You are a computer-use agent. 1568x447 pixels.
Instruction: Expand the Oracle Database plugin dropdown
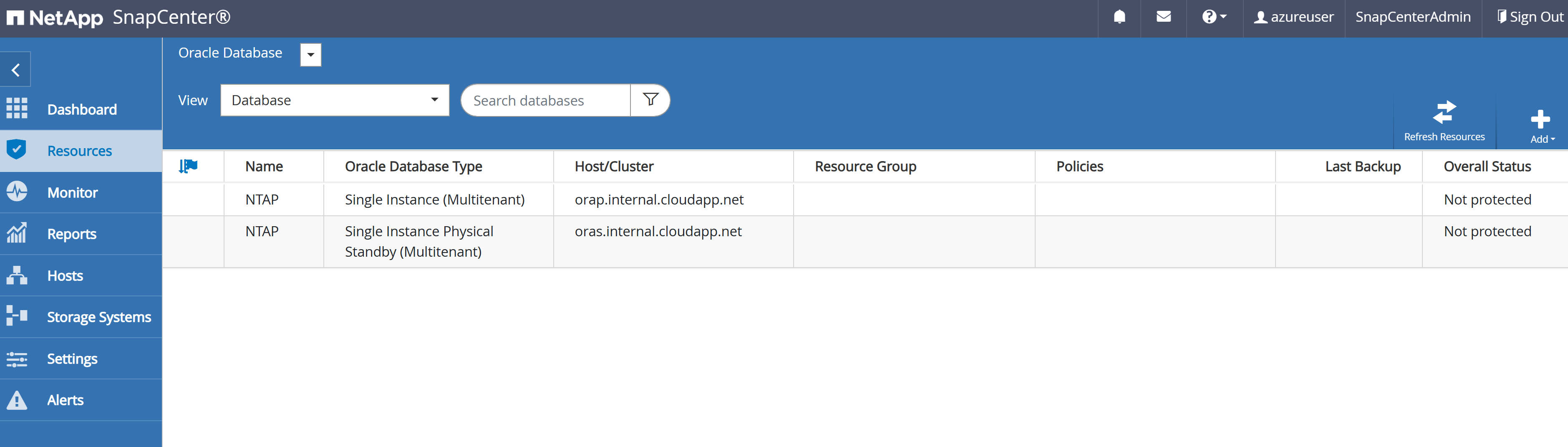310,54
